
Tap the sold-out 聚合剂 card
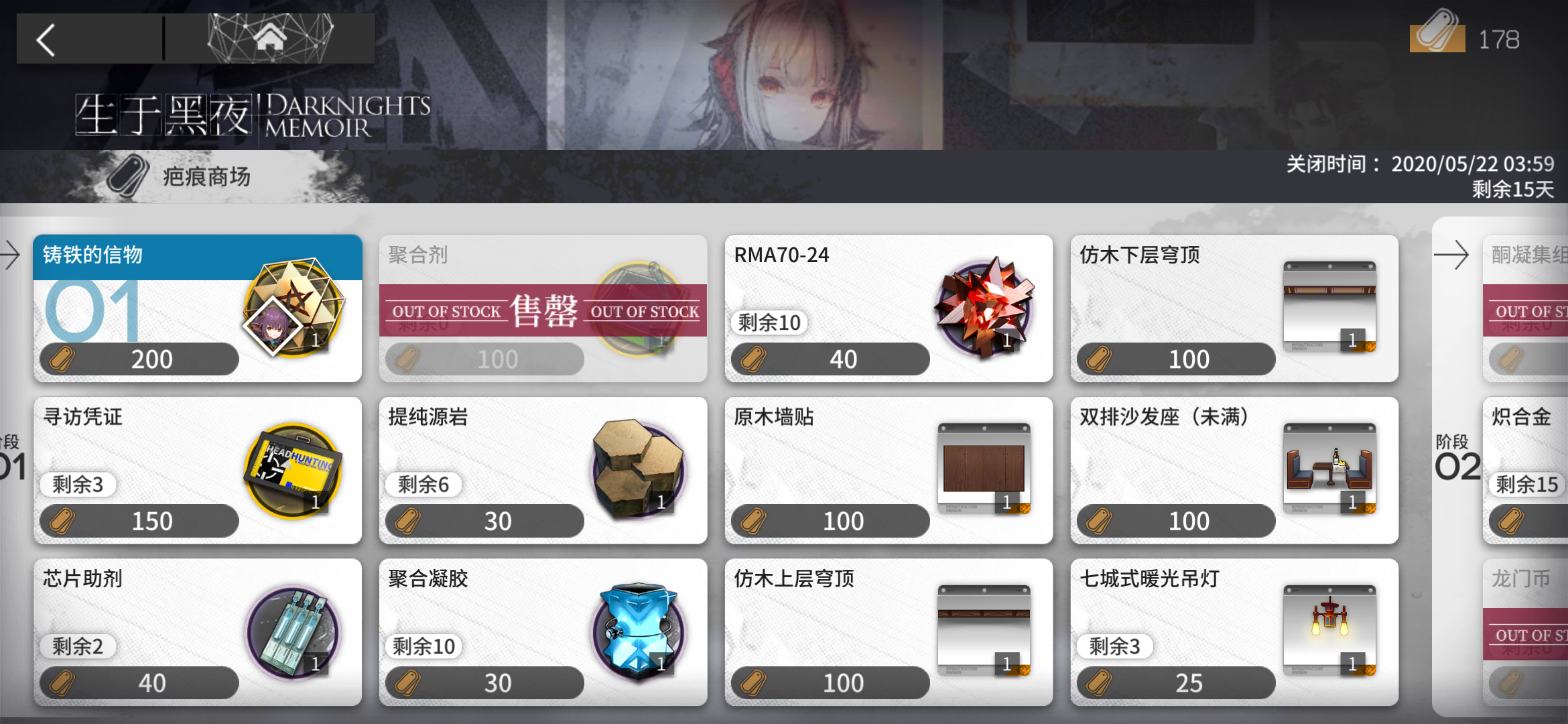543,308
